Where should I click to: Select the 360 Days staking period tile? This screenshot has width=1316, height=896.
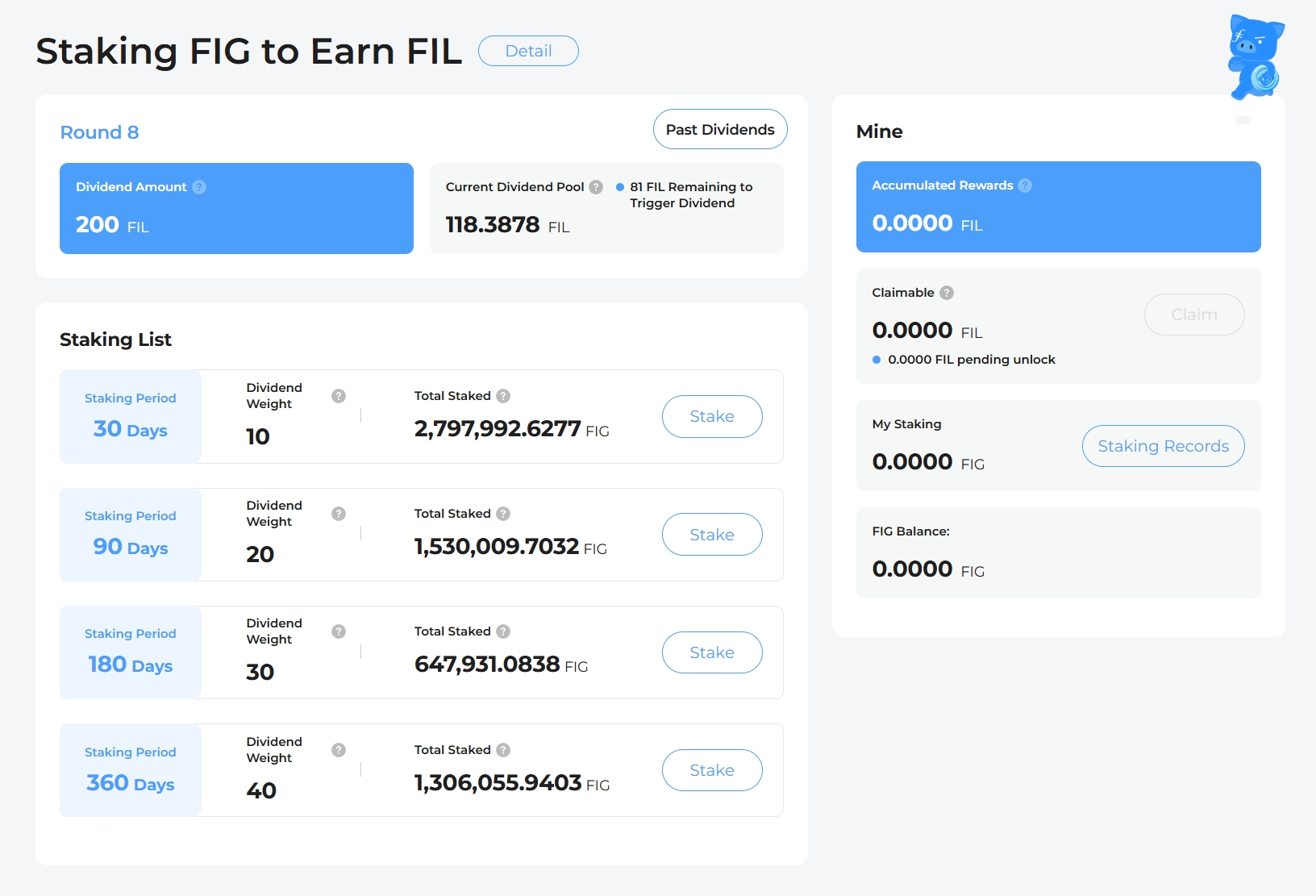131,770
